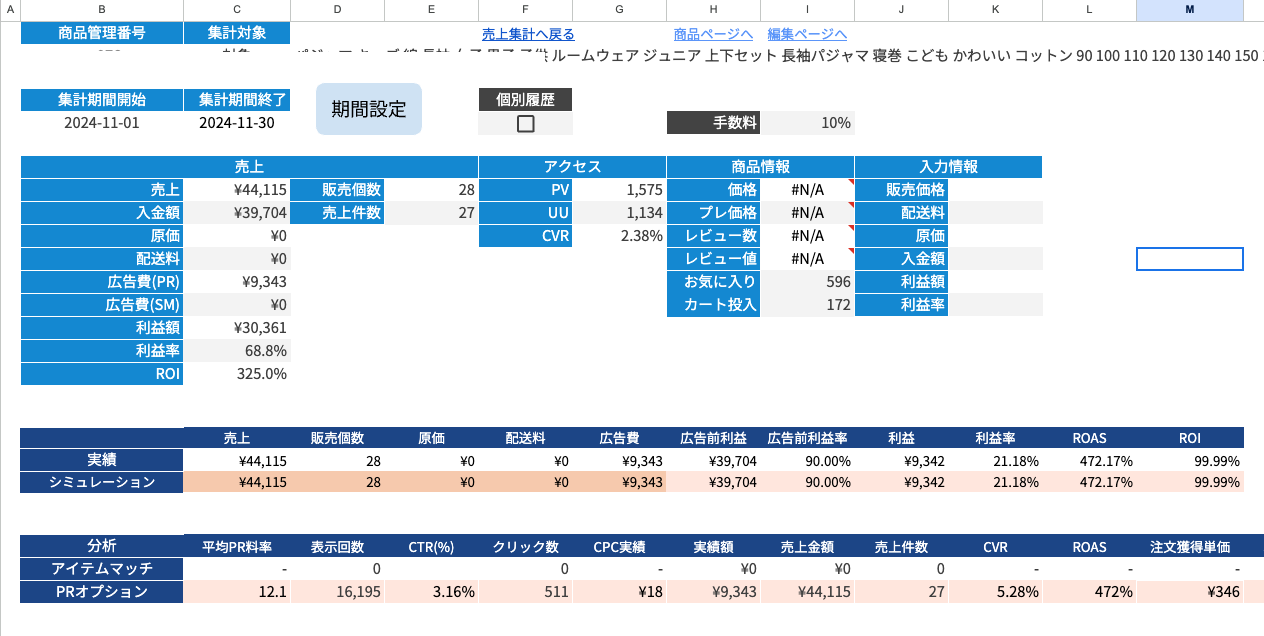Select the 平均PR料率 value 12.1
This screenshot has width=1264, height=636.
237,592
